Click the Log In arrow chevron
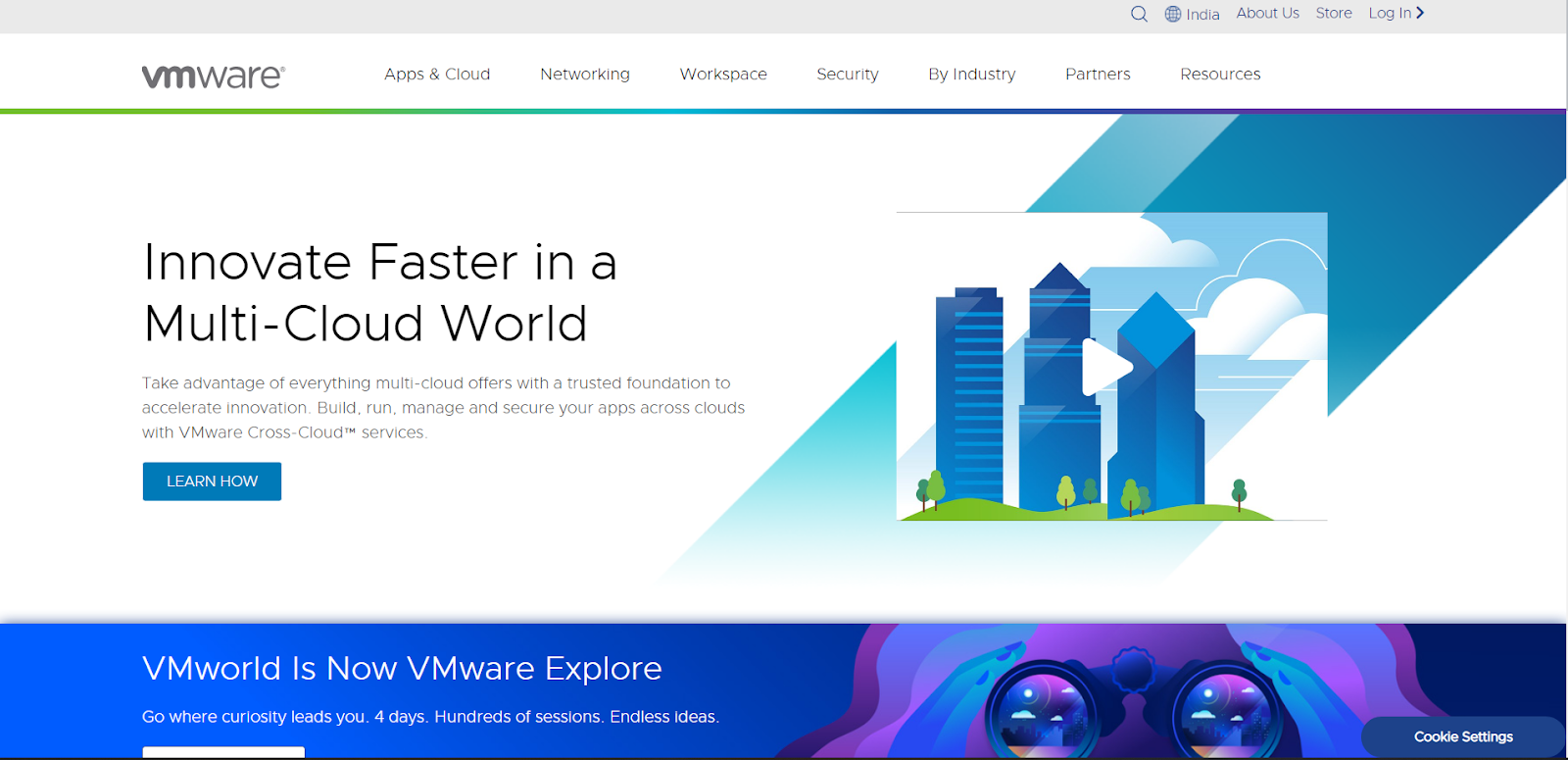This screenshot has width=1568, height=760. click(x=1420, y=13)
